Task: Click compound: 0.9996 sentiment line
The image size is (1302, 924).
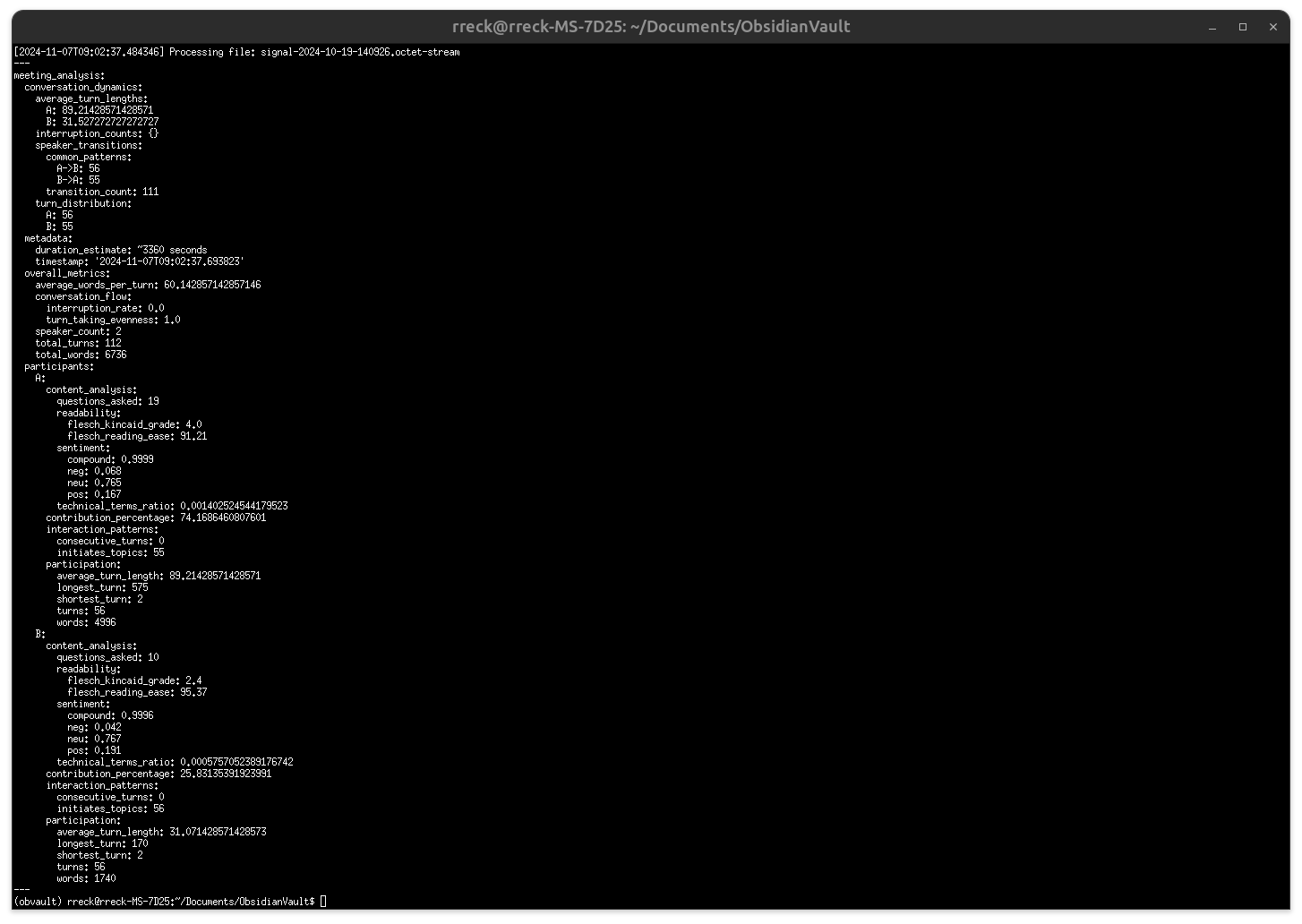Action: [x=110, y=715]
